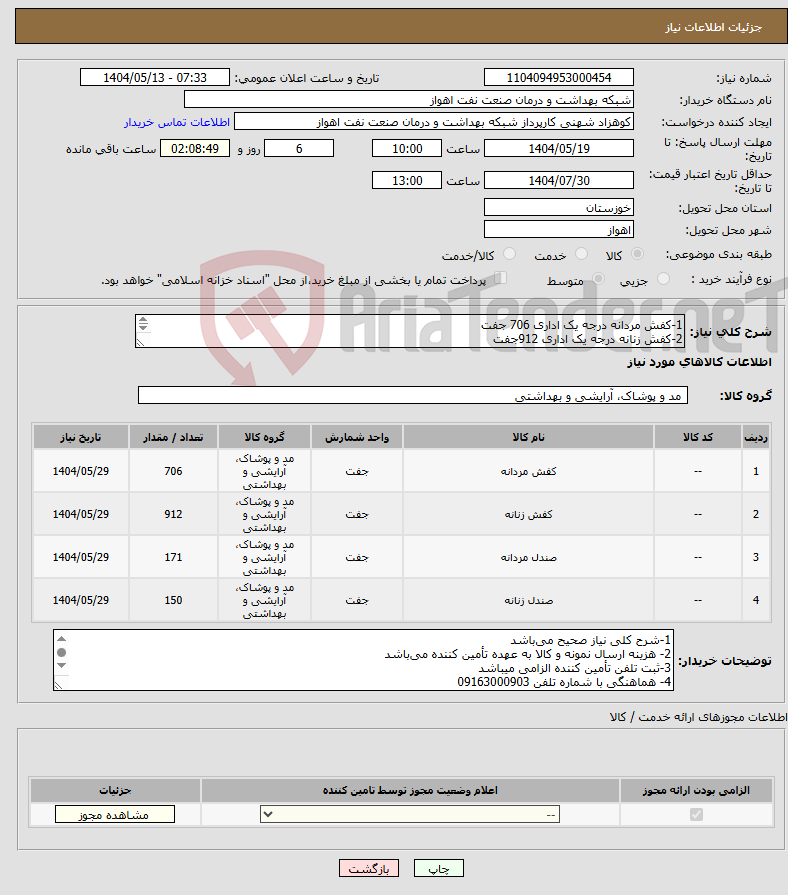Open the license status dropdown
The height and width of the screenshot is (895, 788).
click(x=410, y=815)
